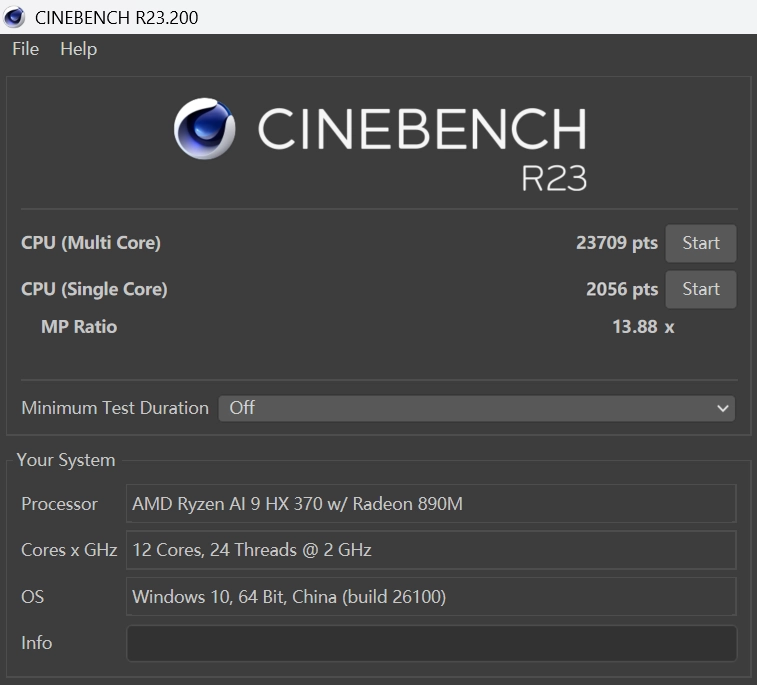
Task: Click the MP Ratio value 13.88 x
Action: click(x=642, y=326)
